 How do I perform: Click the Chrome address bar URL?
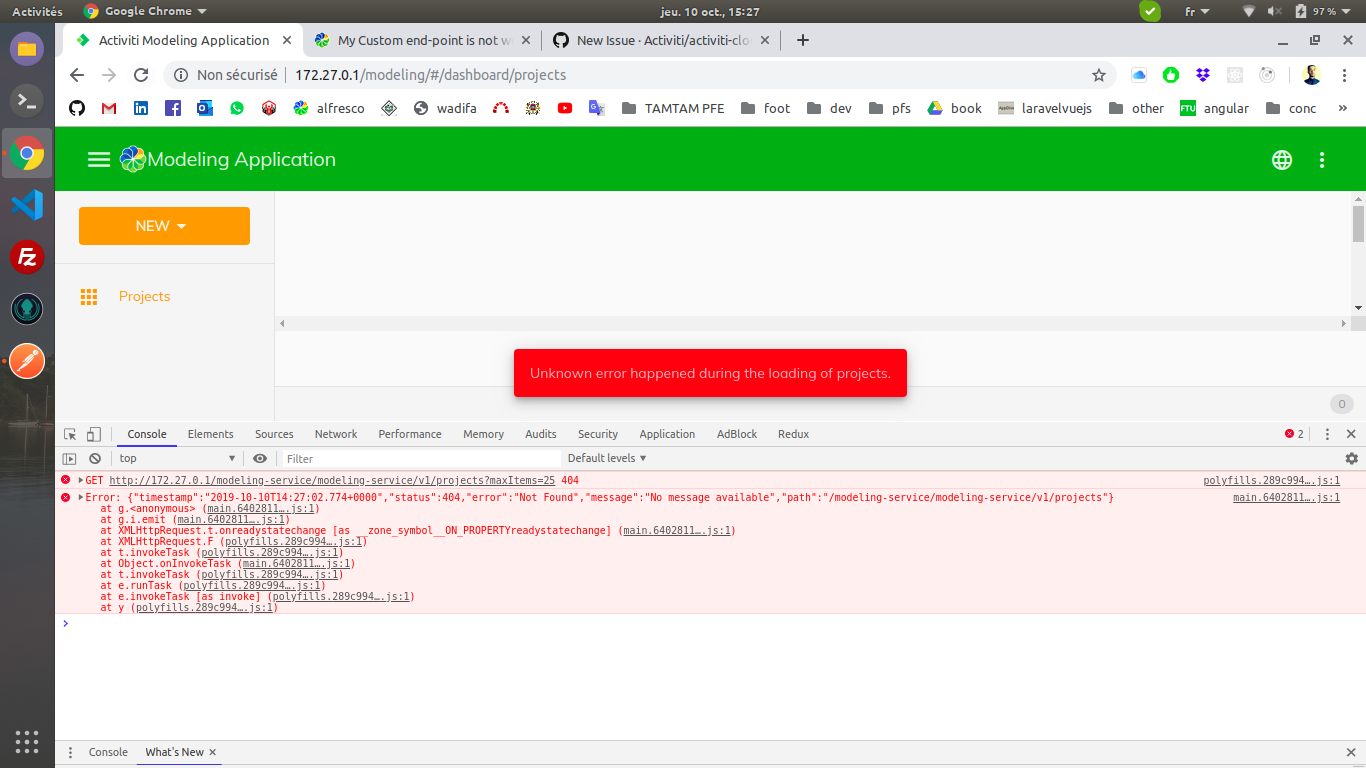pos(430,75)
